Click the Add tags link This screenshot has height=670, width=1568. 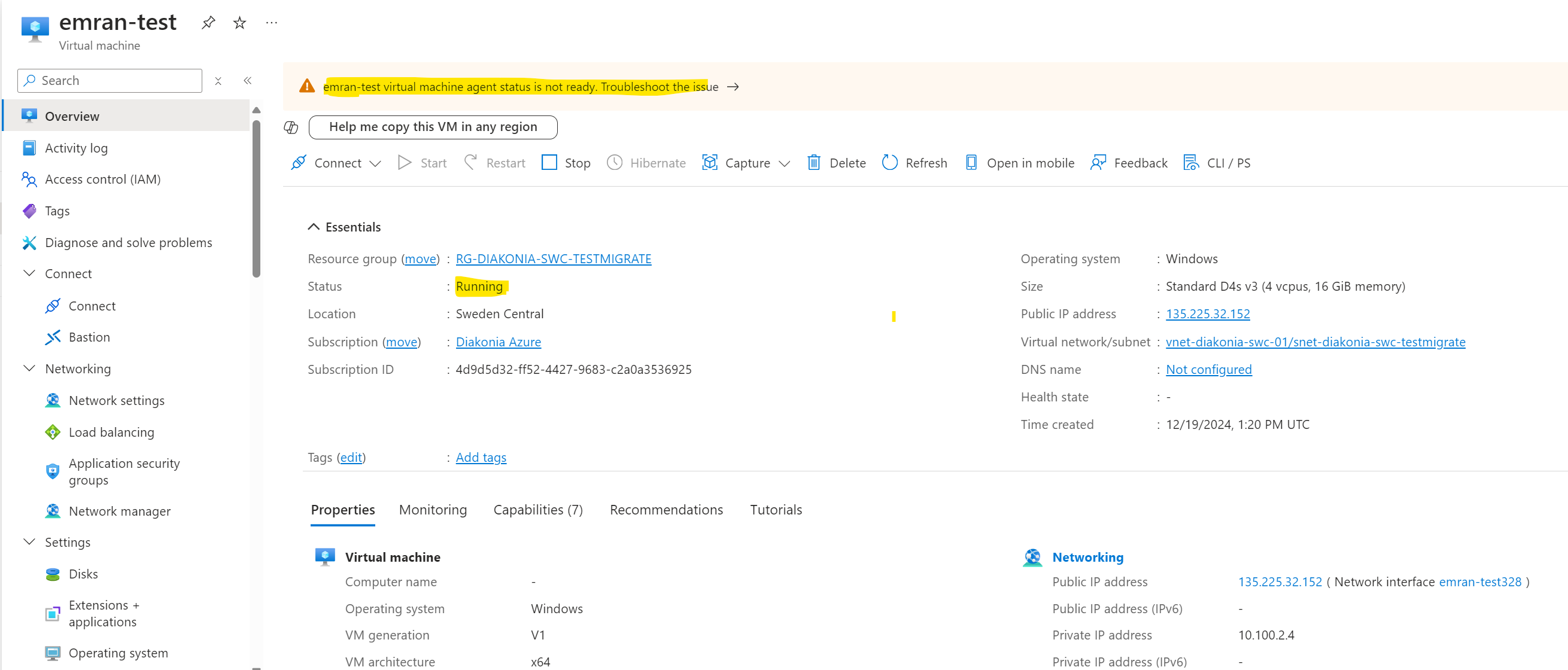tap(481, 457)
